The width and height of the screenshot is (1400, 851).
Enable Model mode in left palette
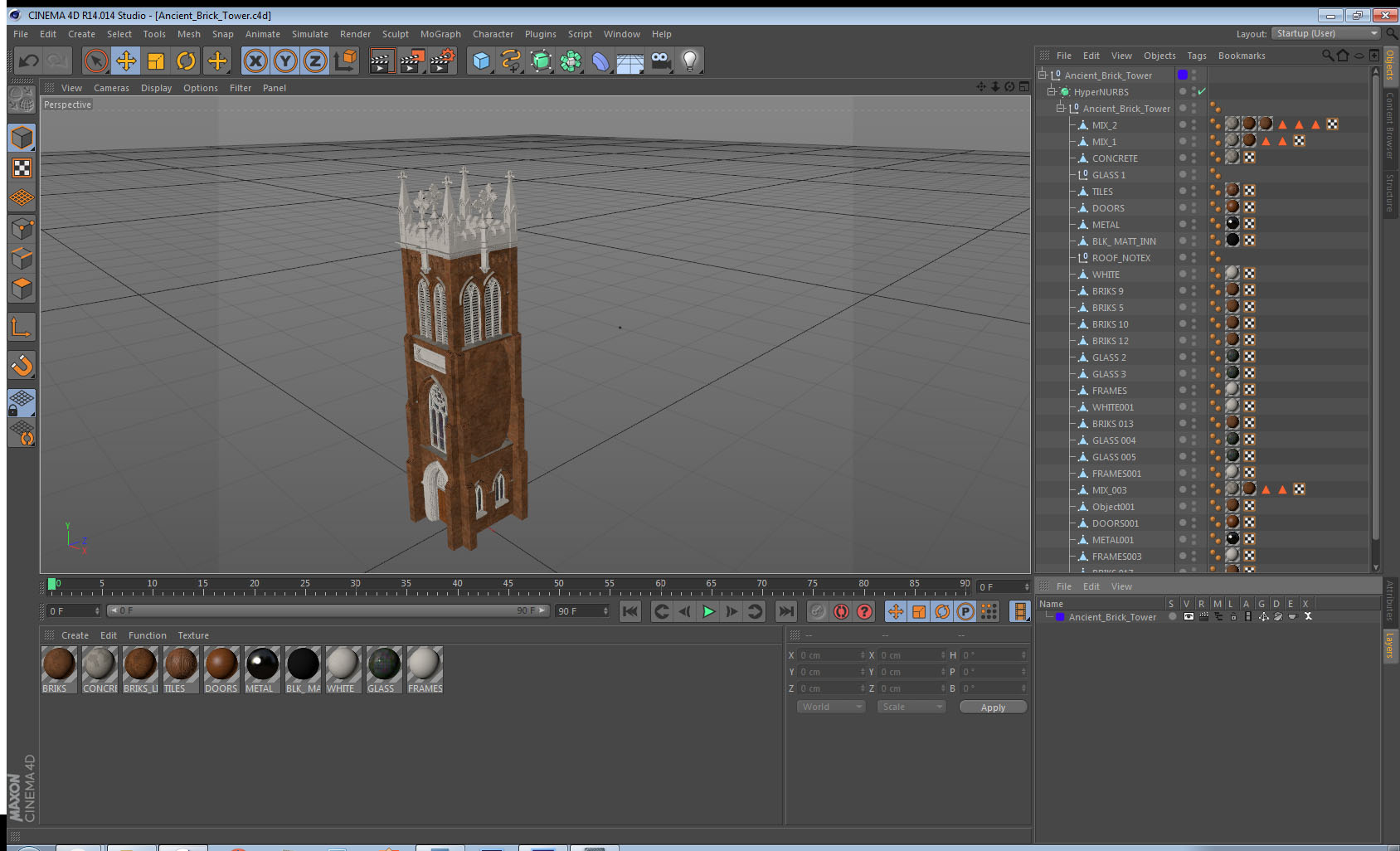[x=22, y=138]
